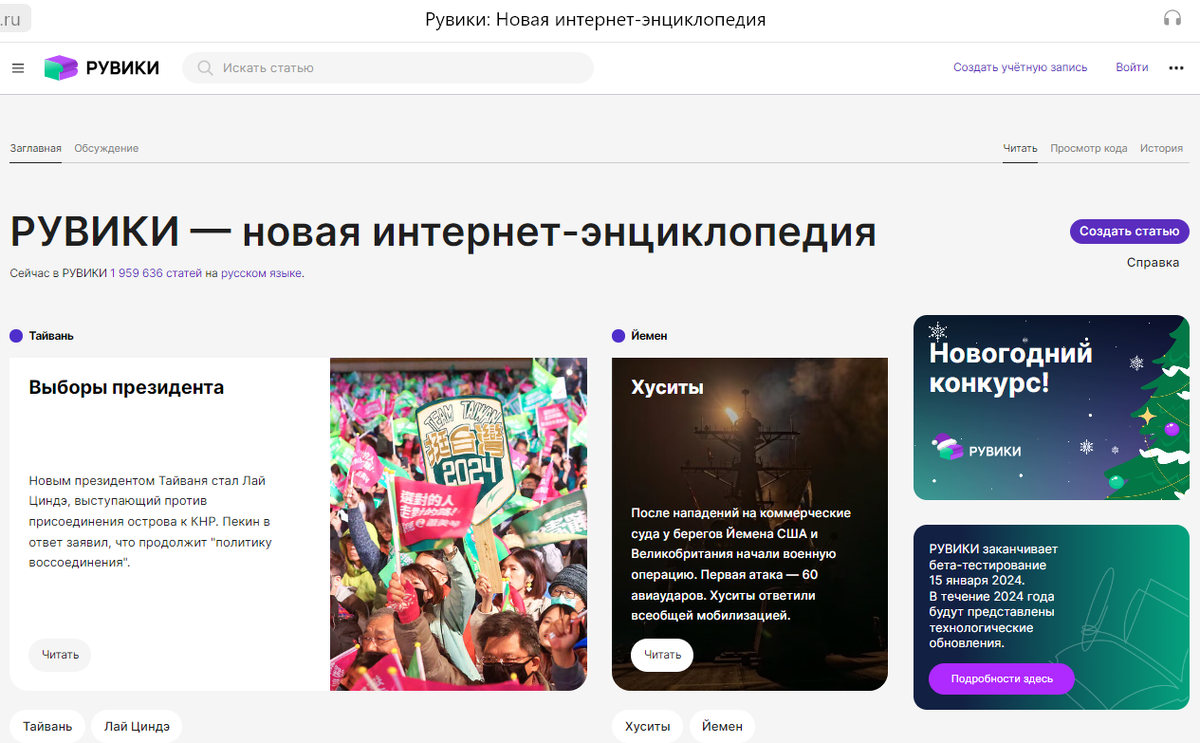The image size is (1200, 743).
Task: Click the .ru address fragment
Action: [11, 18]
